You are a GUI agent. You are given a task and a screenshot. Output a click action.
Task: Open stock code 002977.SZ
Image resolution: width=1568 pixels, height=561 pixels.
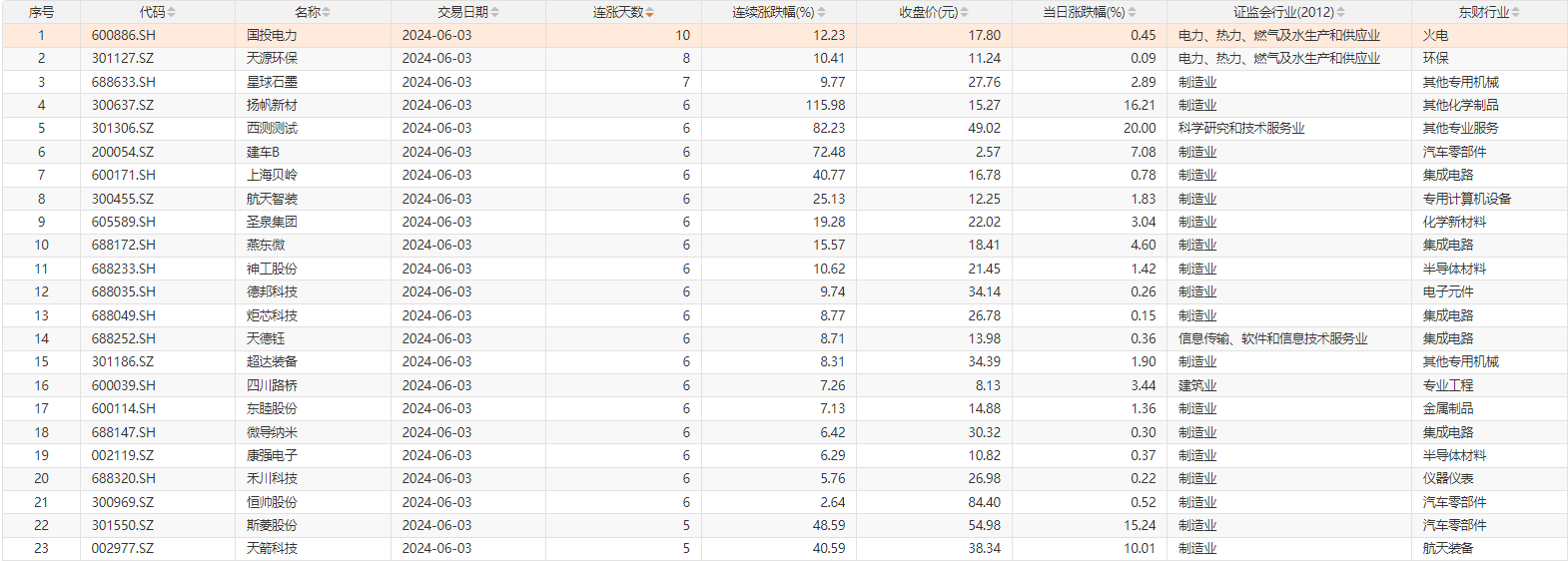click(x=123, y=548)
